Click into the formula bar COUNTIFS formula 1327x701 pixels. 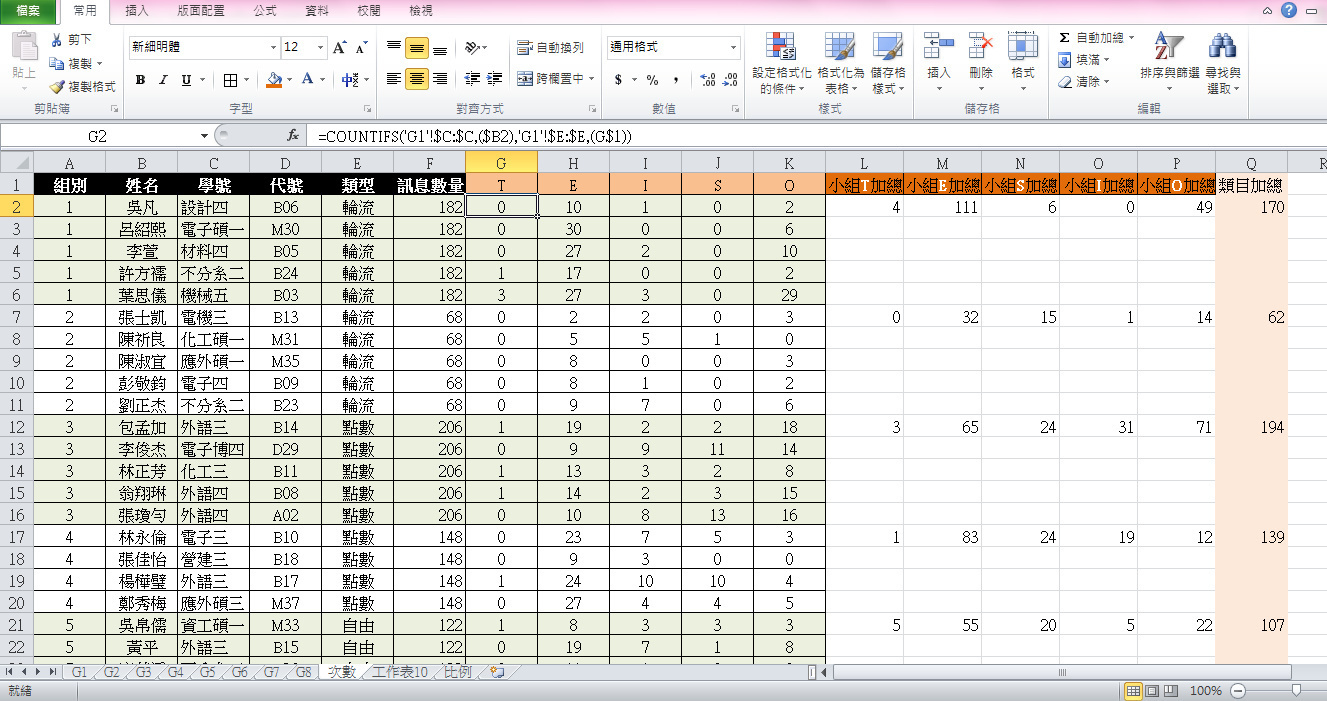475,135
